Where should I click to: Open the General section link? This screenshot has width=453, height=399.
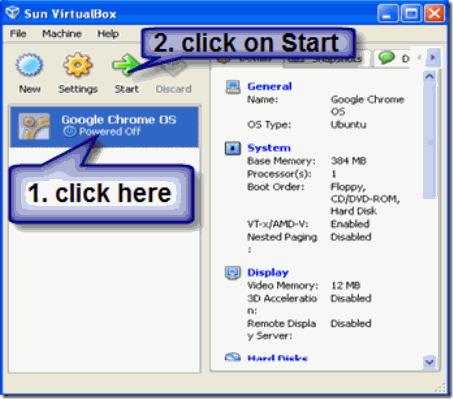click(x=270, y=86)
